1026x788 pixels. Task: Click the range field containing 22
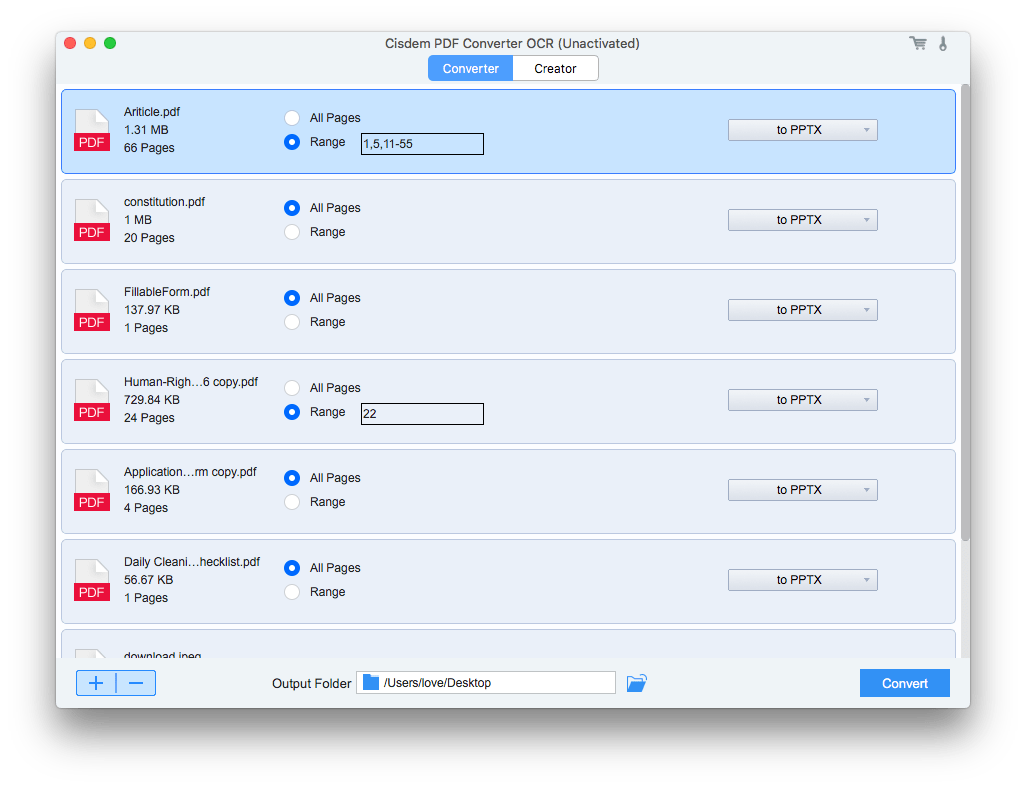pyautogui.click(x=422, y=414)
